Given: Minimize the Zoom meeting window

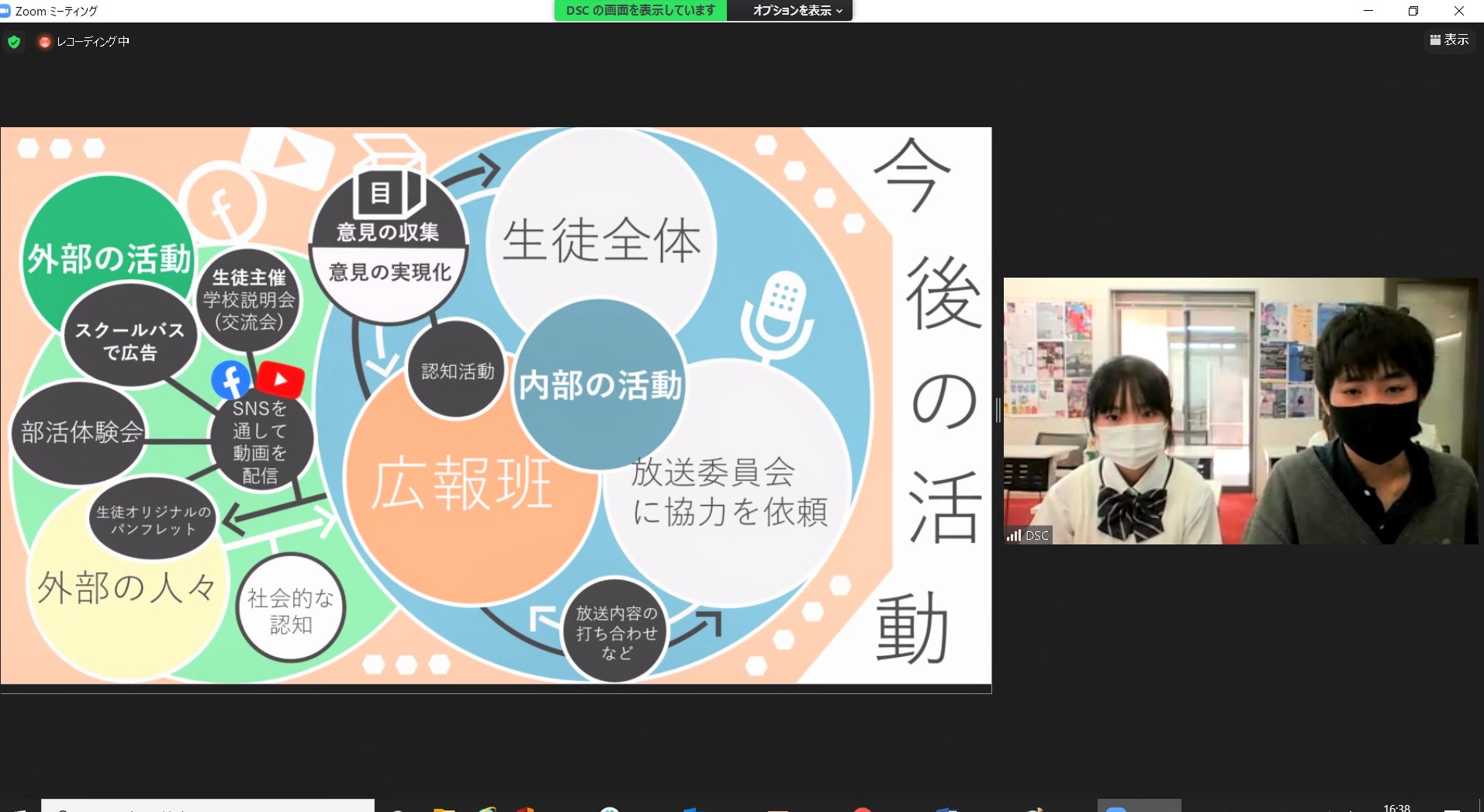Looking at the screenshot, I should tap(1368, 11).
